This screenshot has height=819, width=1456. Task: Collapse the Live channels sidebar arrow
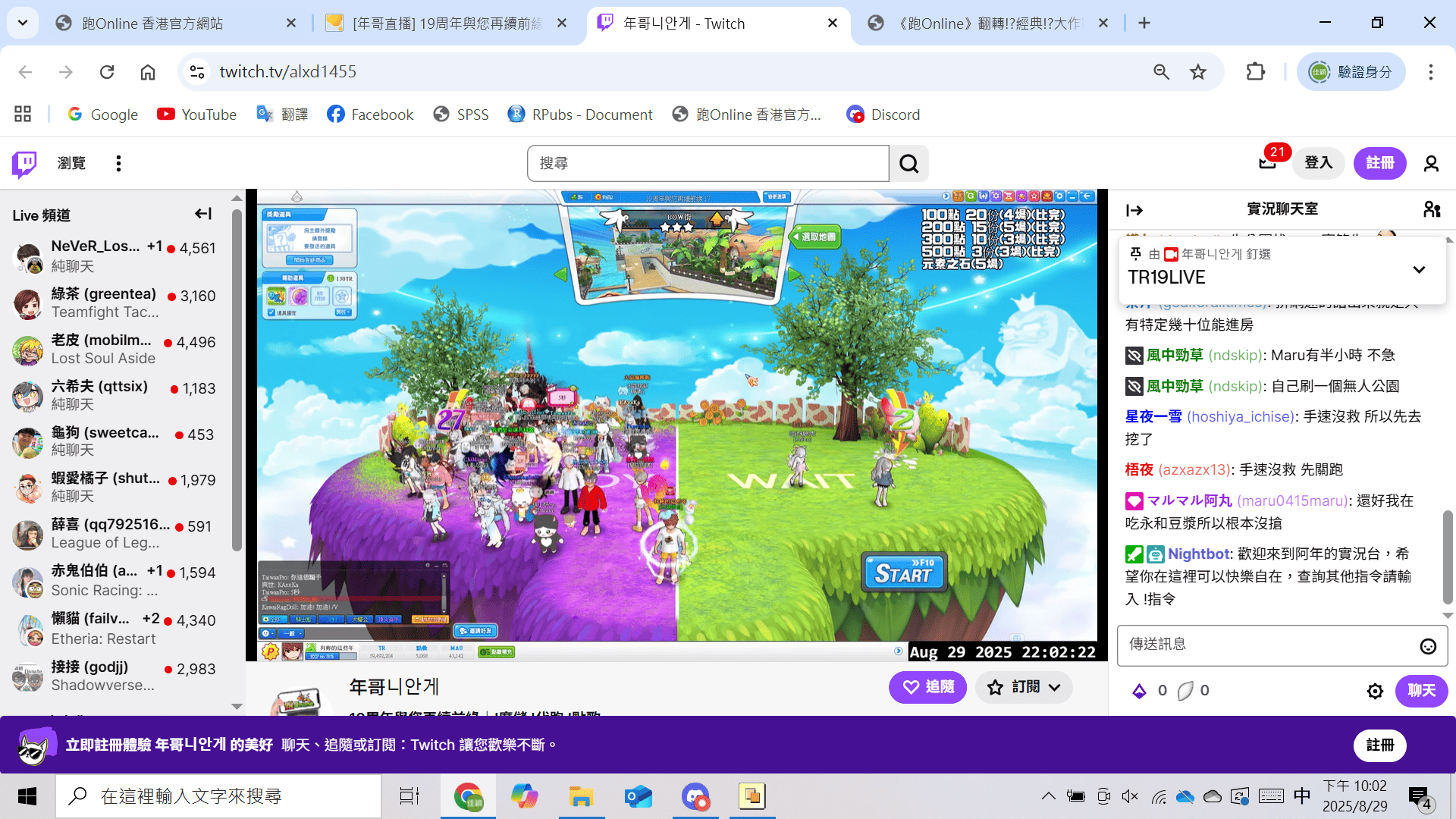tap(202, 214)
